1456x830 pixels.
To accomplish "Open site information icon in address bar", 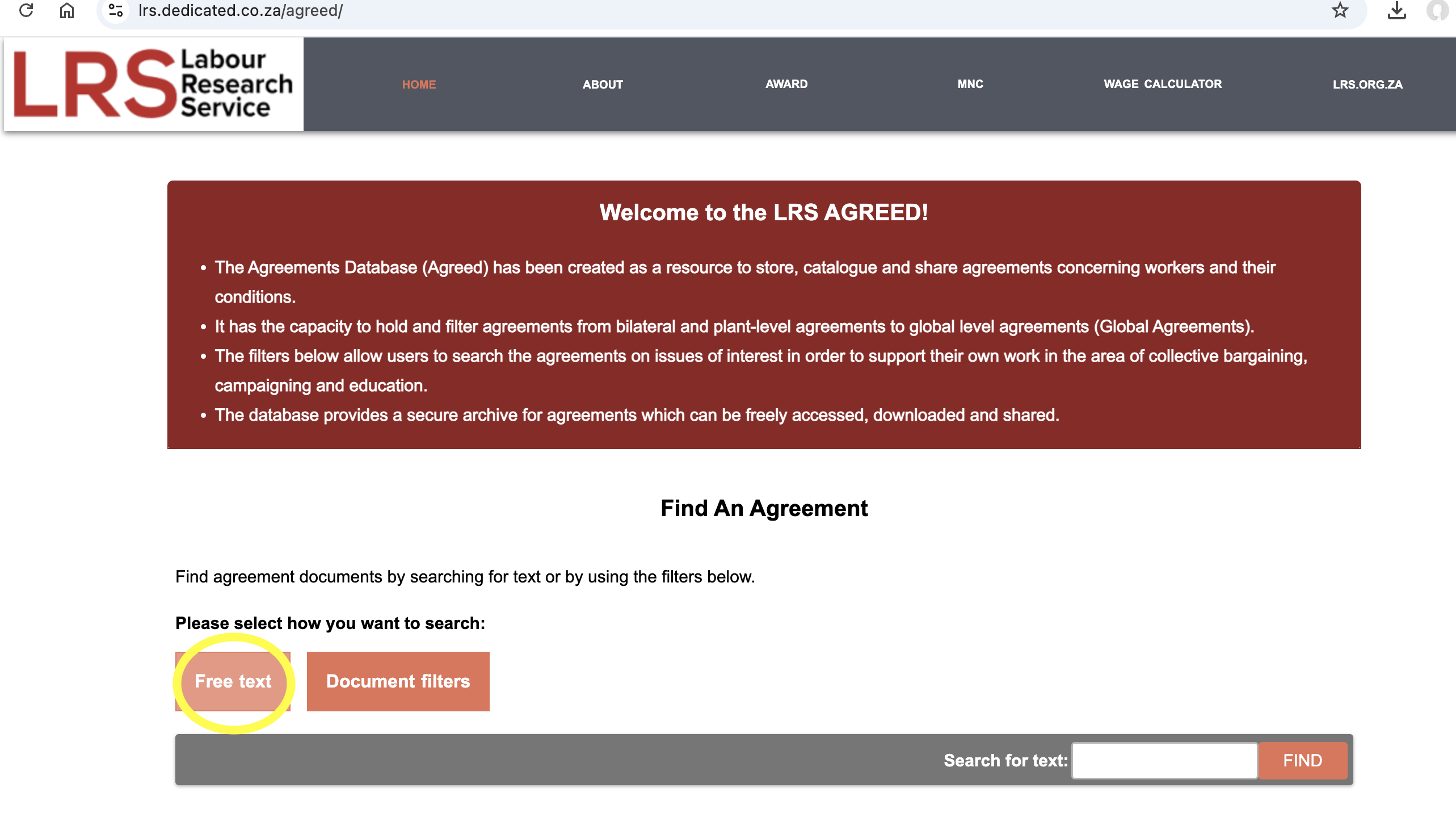I will point(116,10).
